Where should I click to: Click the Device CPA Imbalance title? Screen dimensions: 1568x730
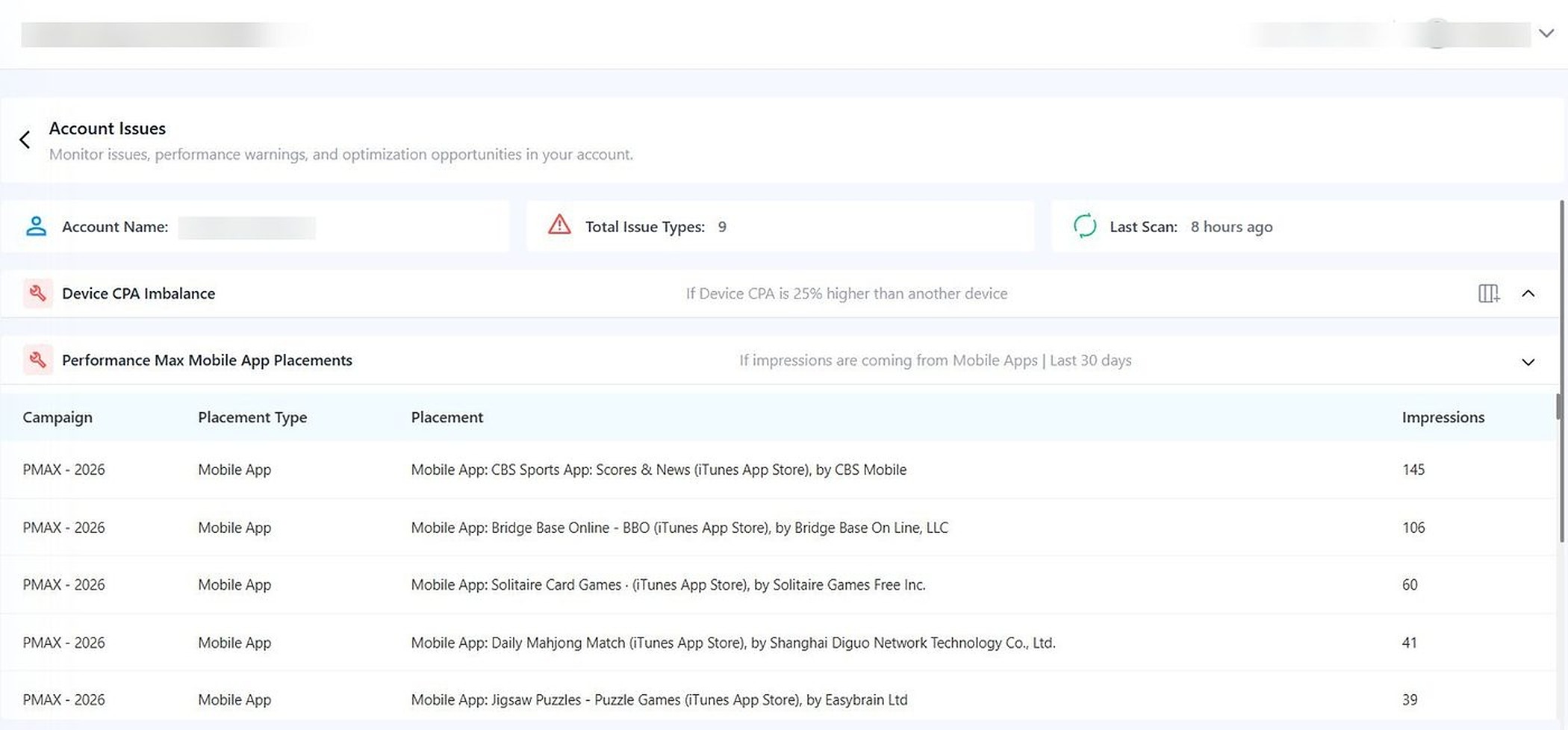[x=138, y=293]
